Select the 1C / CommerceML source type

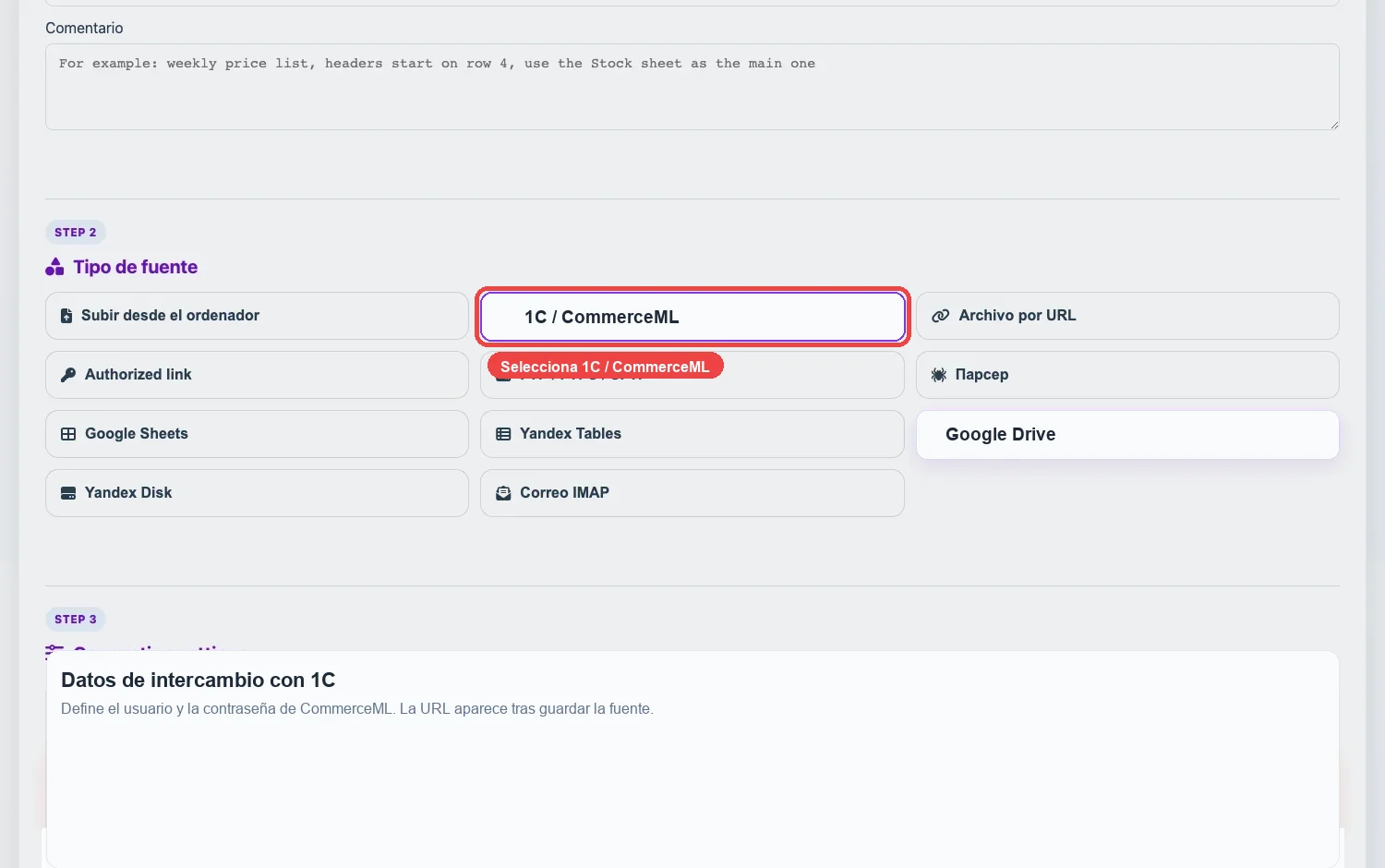(692, 317)
